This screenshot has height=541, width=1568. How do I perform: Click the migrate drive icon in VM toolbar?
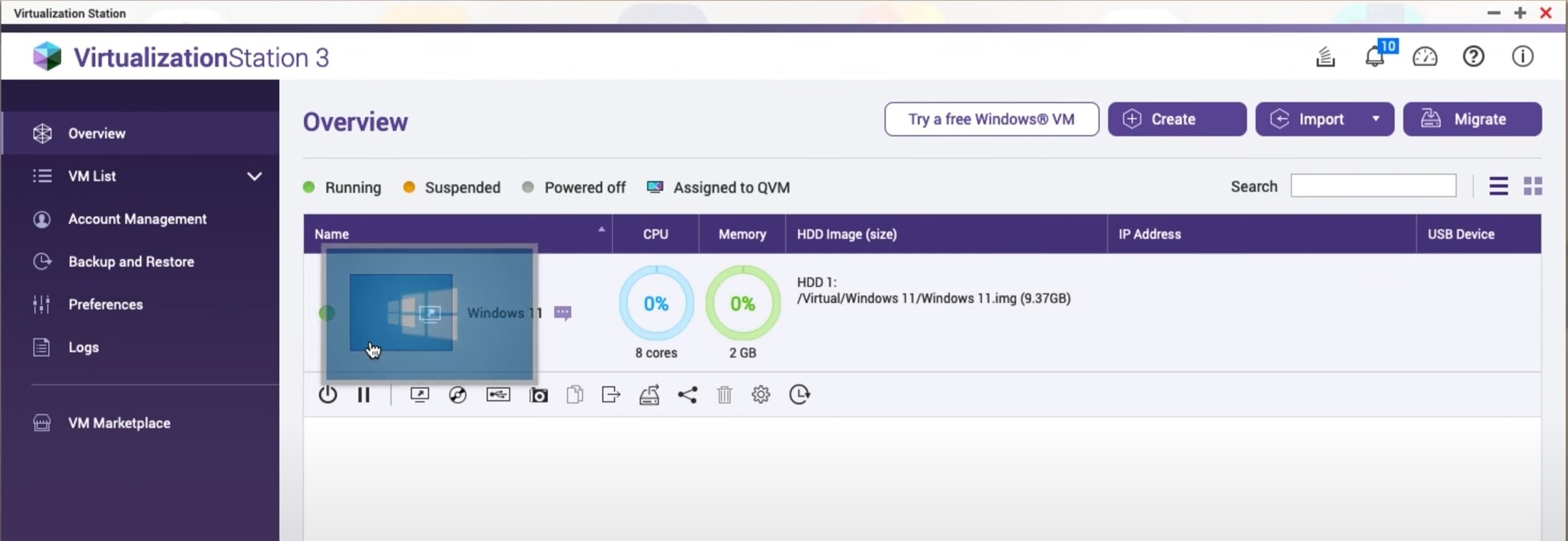pyautogui.click(x=650, y=394)
